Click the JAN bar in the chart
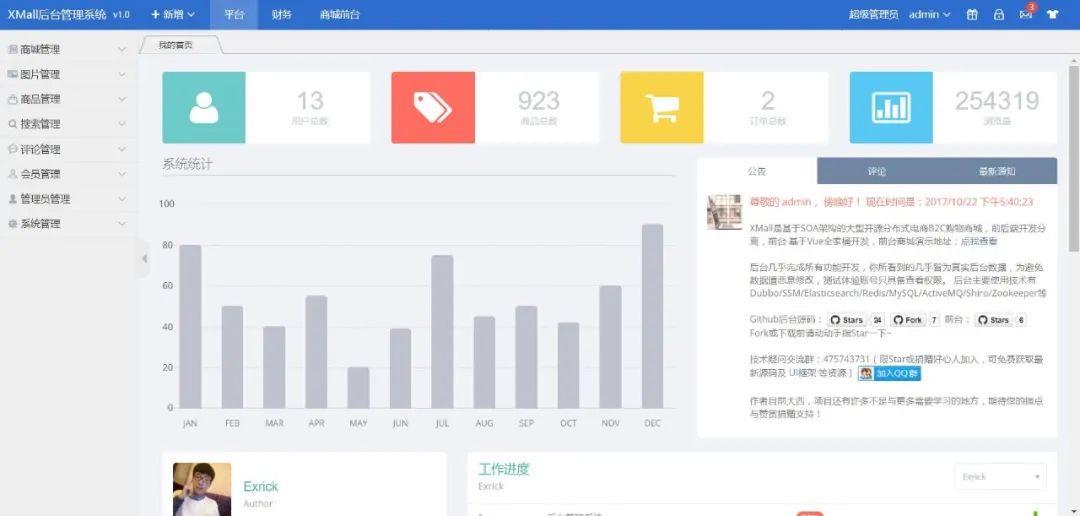This screenshot has width=1080, height=516. 190,327
